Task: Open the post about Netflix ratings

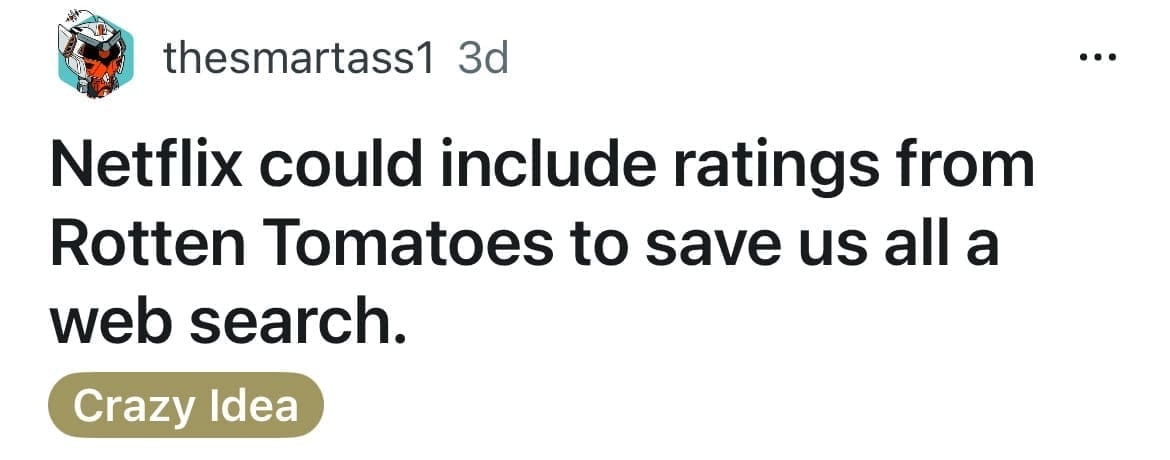Action: tap(540, 245)
